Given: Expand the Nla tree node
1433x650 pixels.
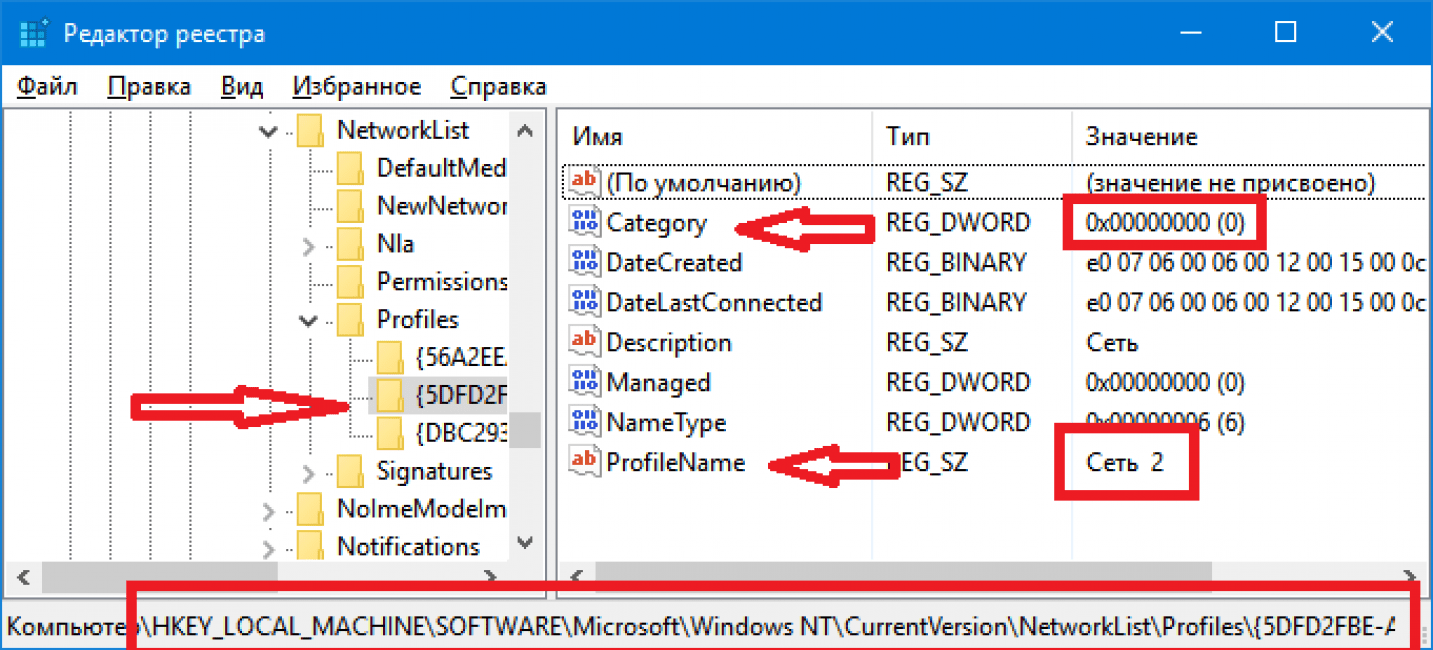Looking at the screenshot, I should click(308, 244).
